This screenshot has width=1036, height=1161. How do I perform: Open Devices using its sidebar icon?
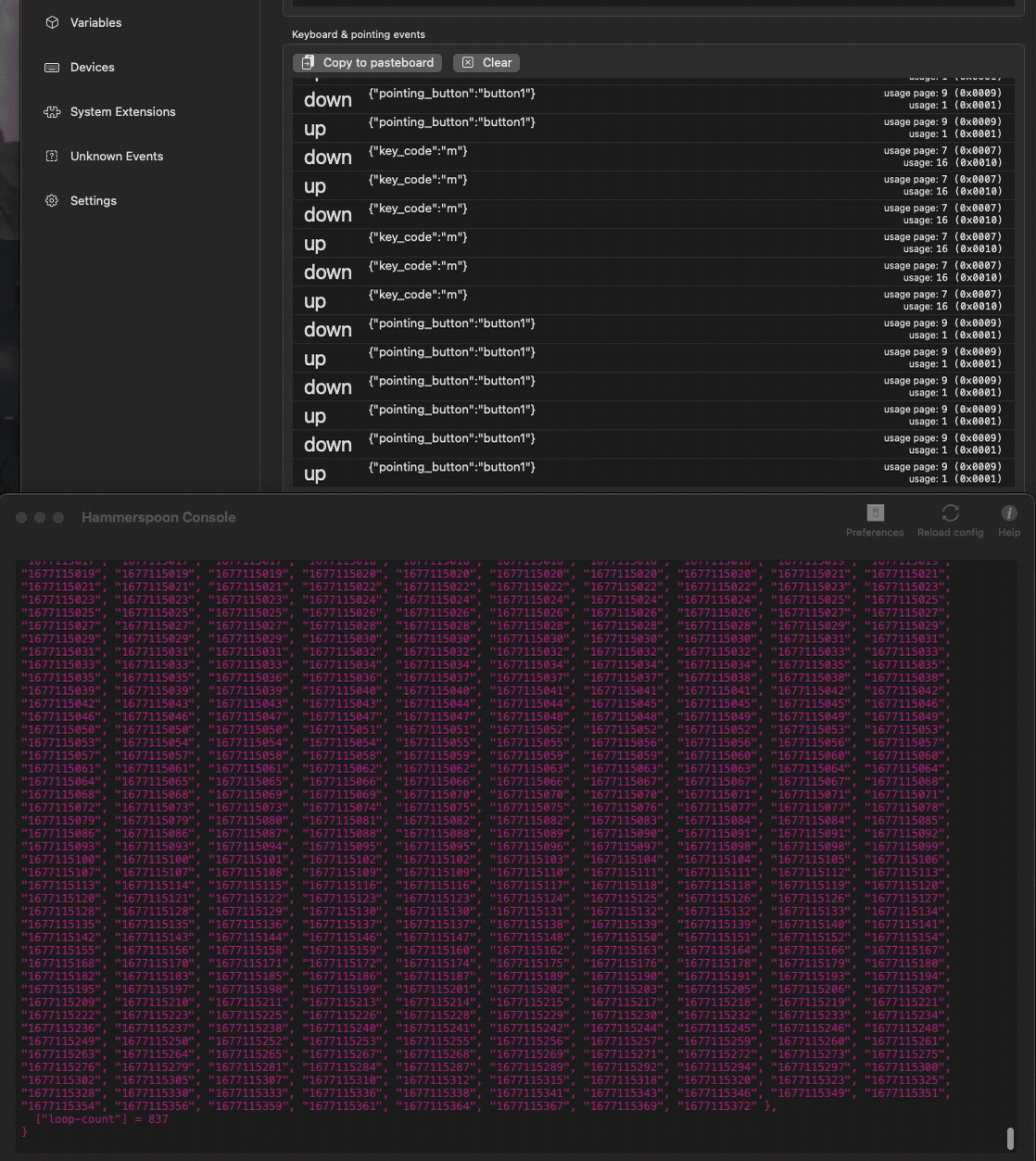[x=52, y=67]
